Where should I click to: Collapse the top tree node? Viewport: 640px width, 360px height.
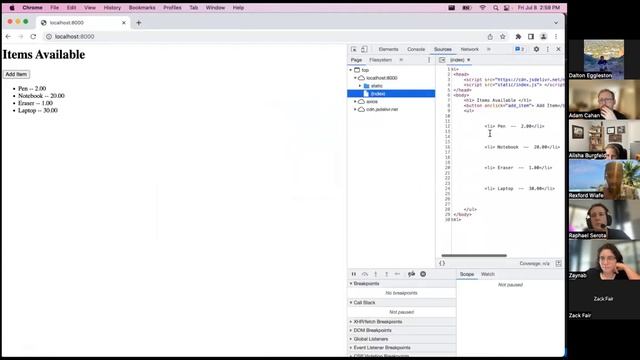[x=351, y=70]
